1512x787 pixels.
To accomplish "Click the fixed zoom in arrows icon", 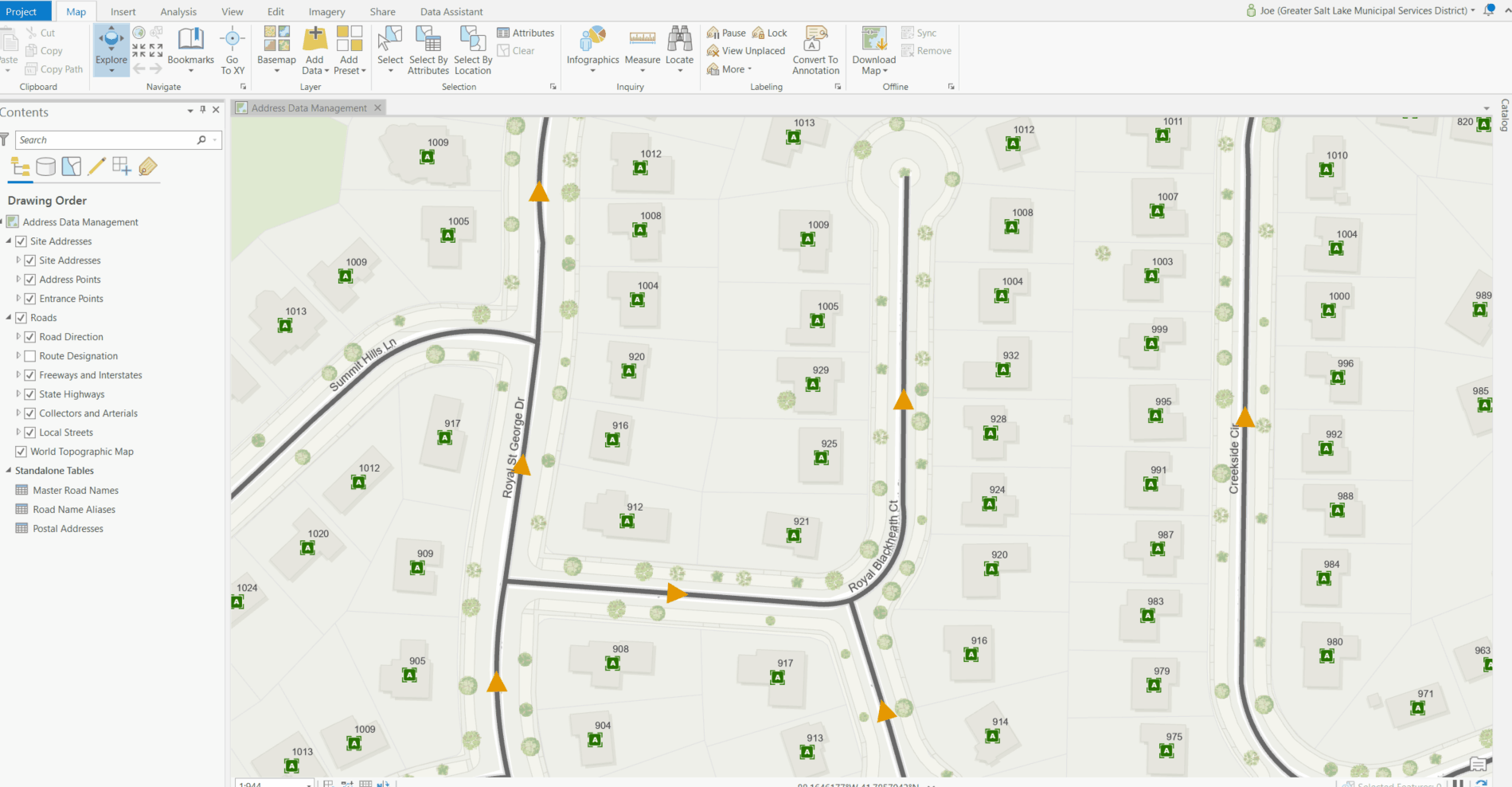I will 139,50.
